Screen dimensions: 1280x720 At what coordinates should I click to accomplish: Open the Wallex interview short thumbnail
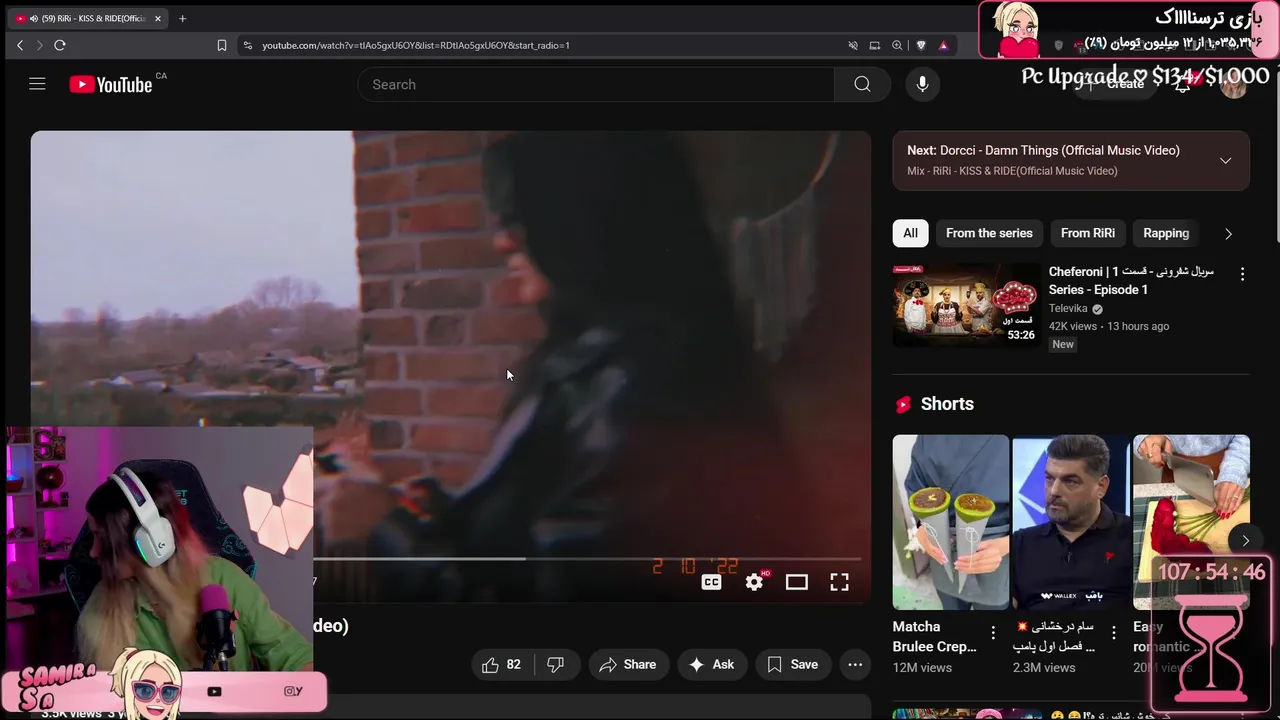click(1071, 522)
